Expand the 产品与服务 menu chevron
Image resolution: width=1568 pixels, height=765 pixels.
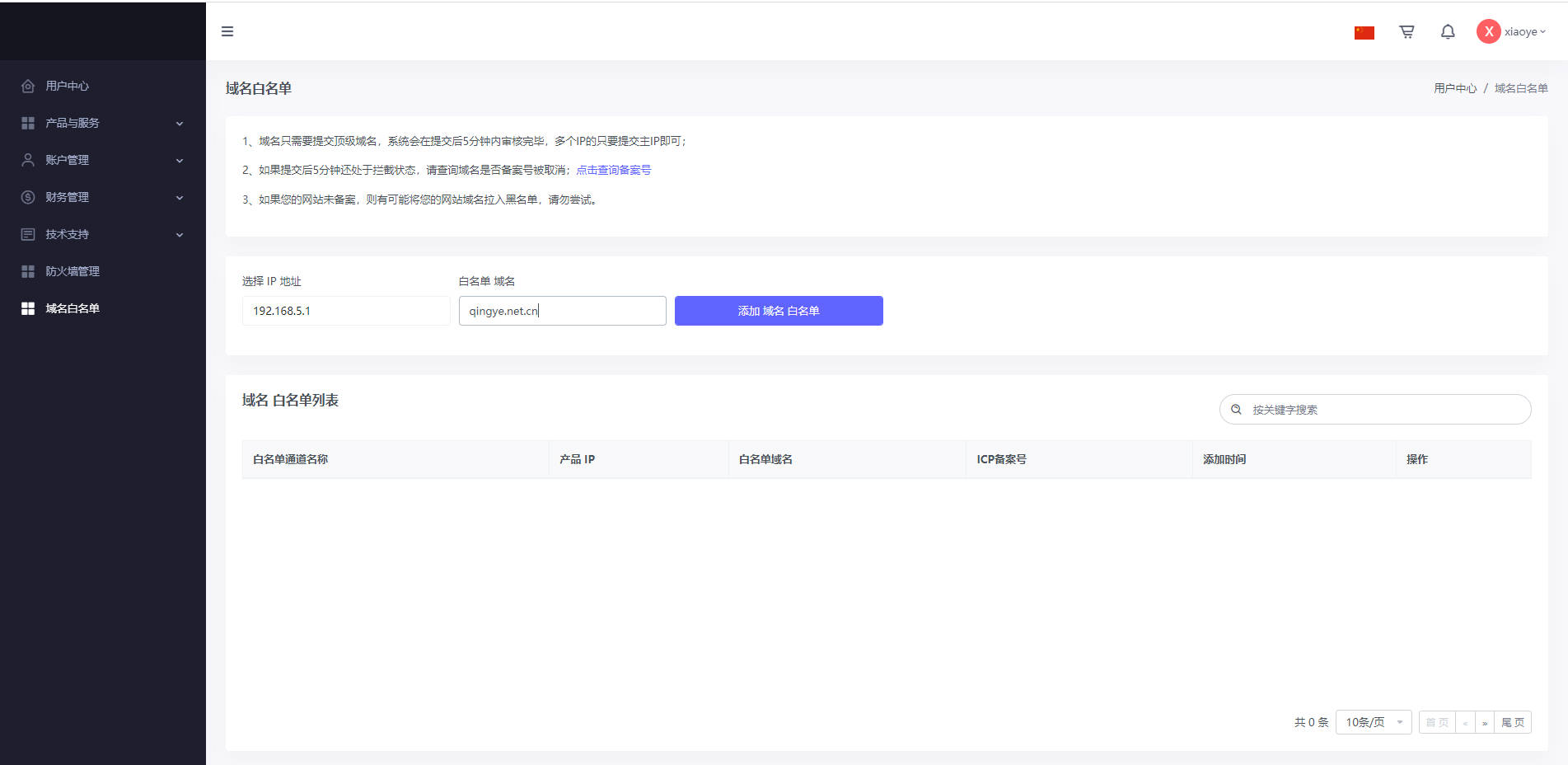click(180, 124)
